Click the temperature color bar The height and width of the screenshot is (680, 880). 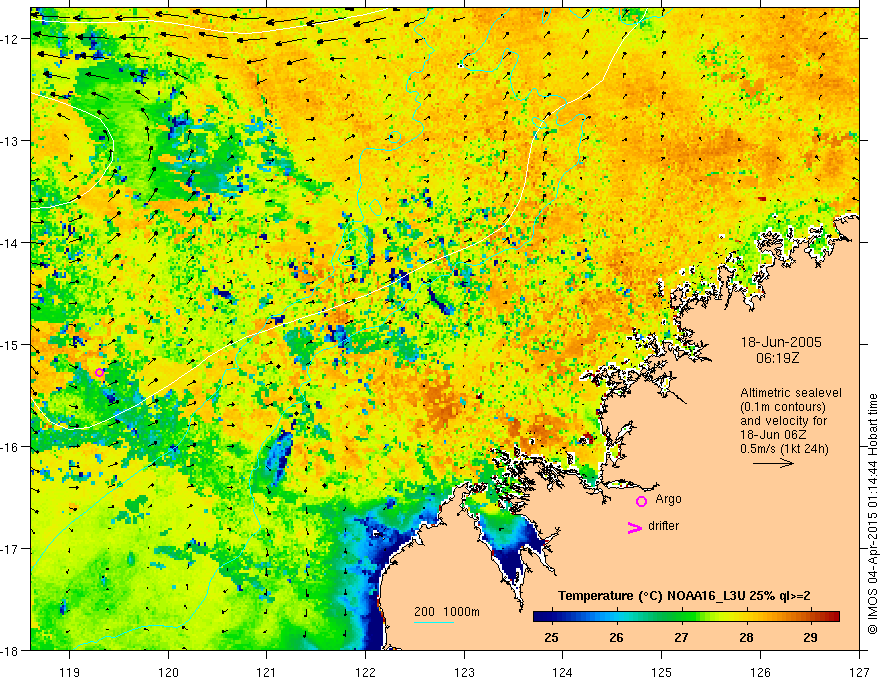686,617
